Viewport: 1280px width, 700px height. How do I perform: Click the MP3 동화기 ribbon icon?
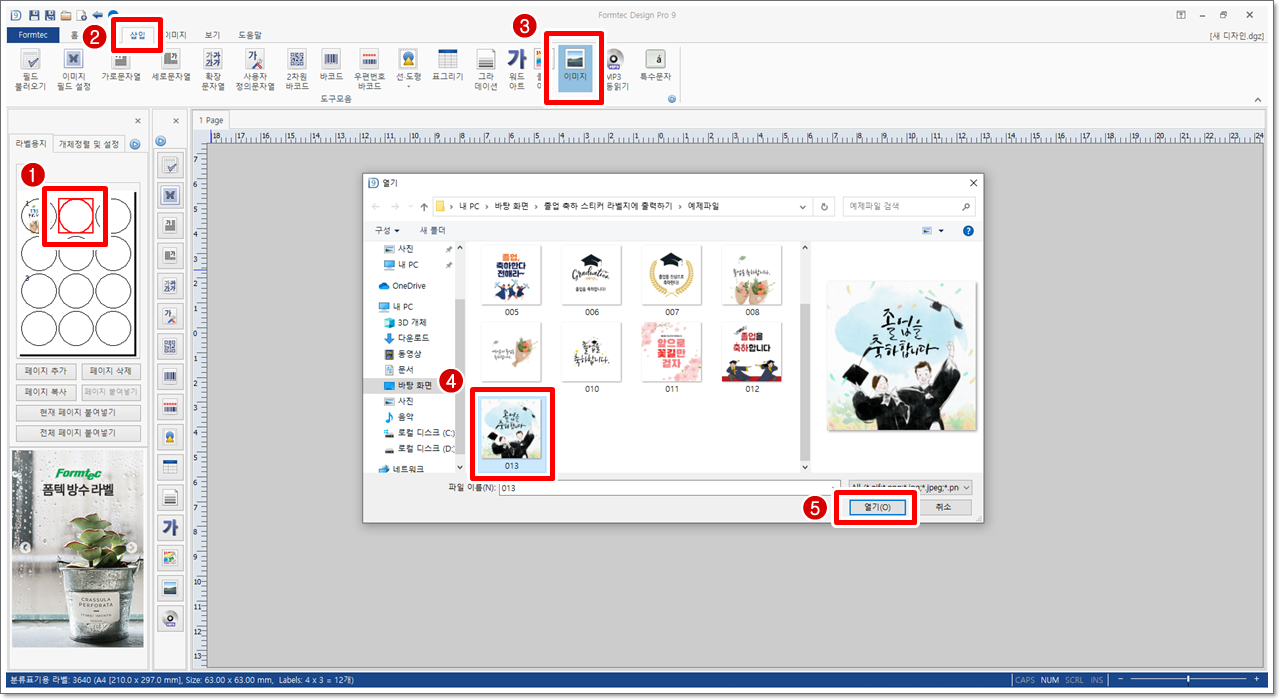pyautogui.click(x=614, y=70)
